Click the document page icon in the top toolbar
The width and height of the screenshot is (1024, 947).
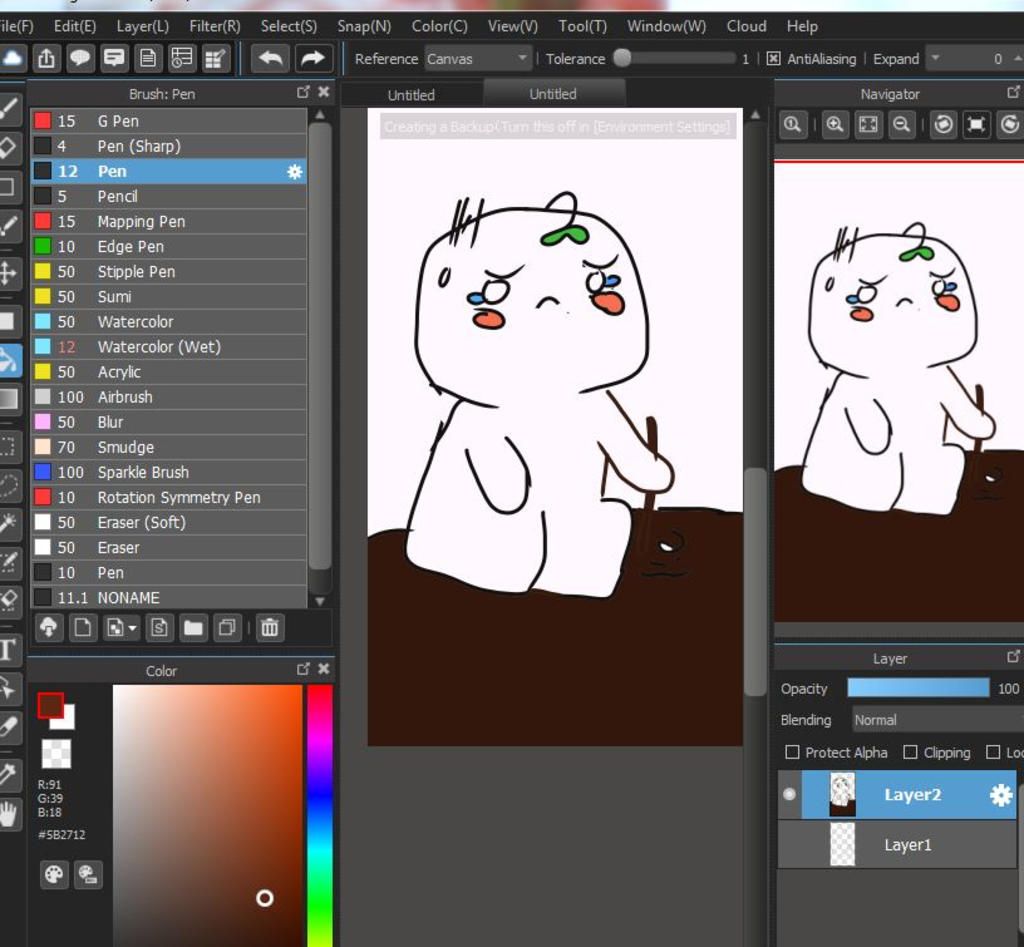point(148,59)
